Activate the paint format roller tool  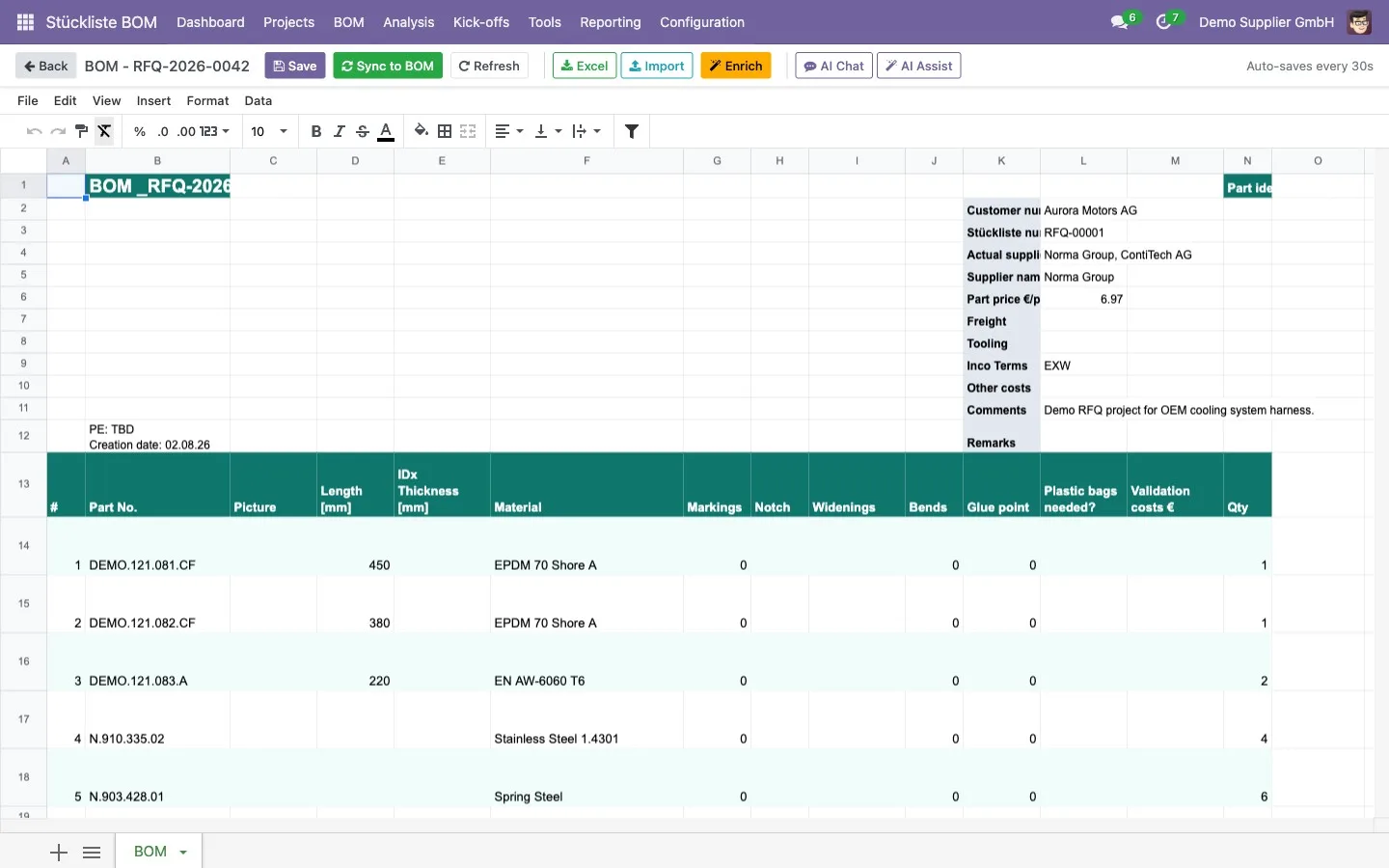[81, 131]
